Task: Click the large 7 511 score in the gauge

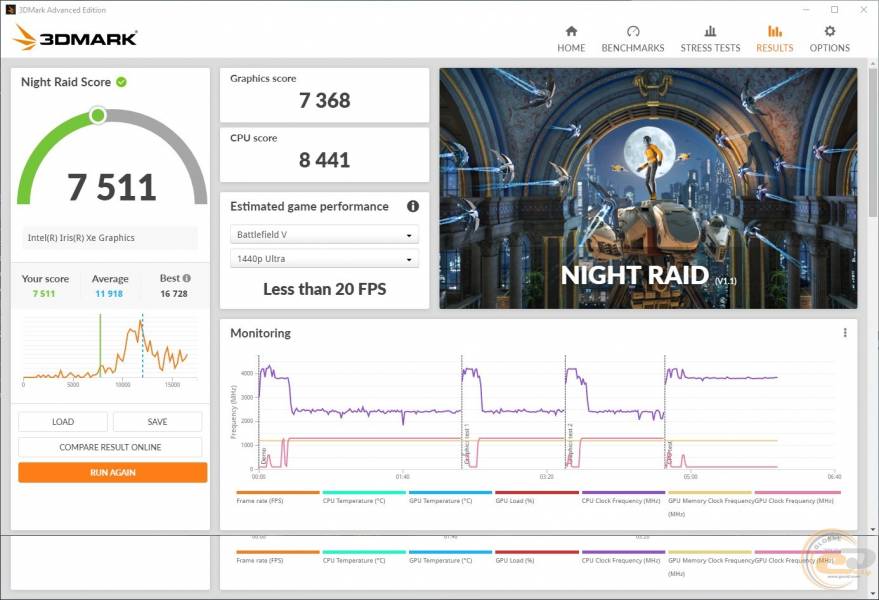Action: click(x=112, y=187)
